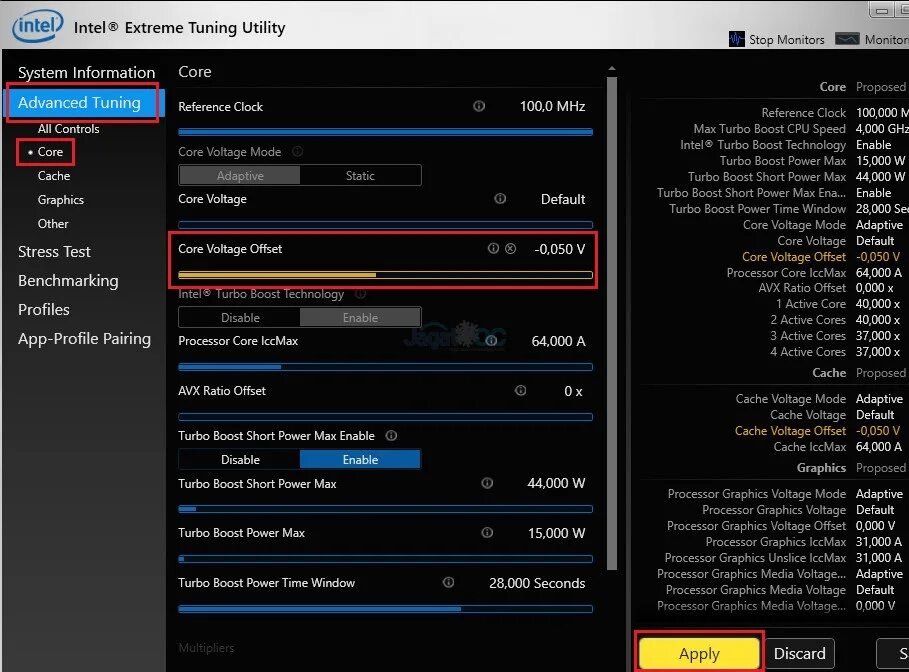Click the Turbo Boost Short Power Max slider
The height and width of the screenshot is (672, 909).
coord(386,509)
